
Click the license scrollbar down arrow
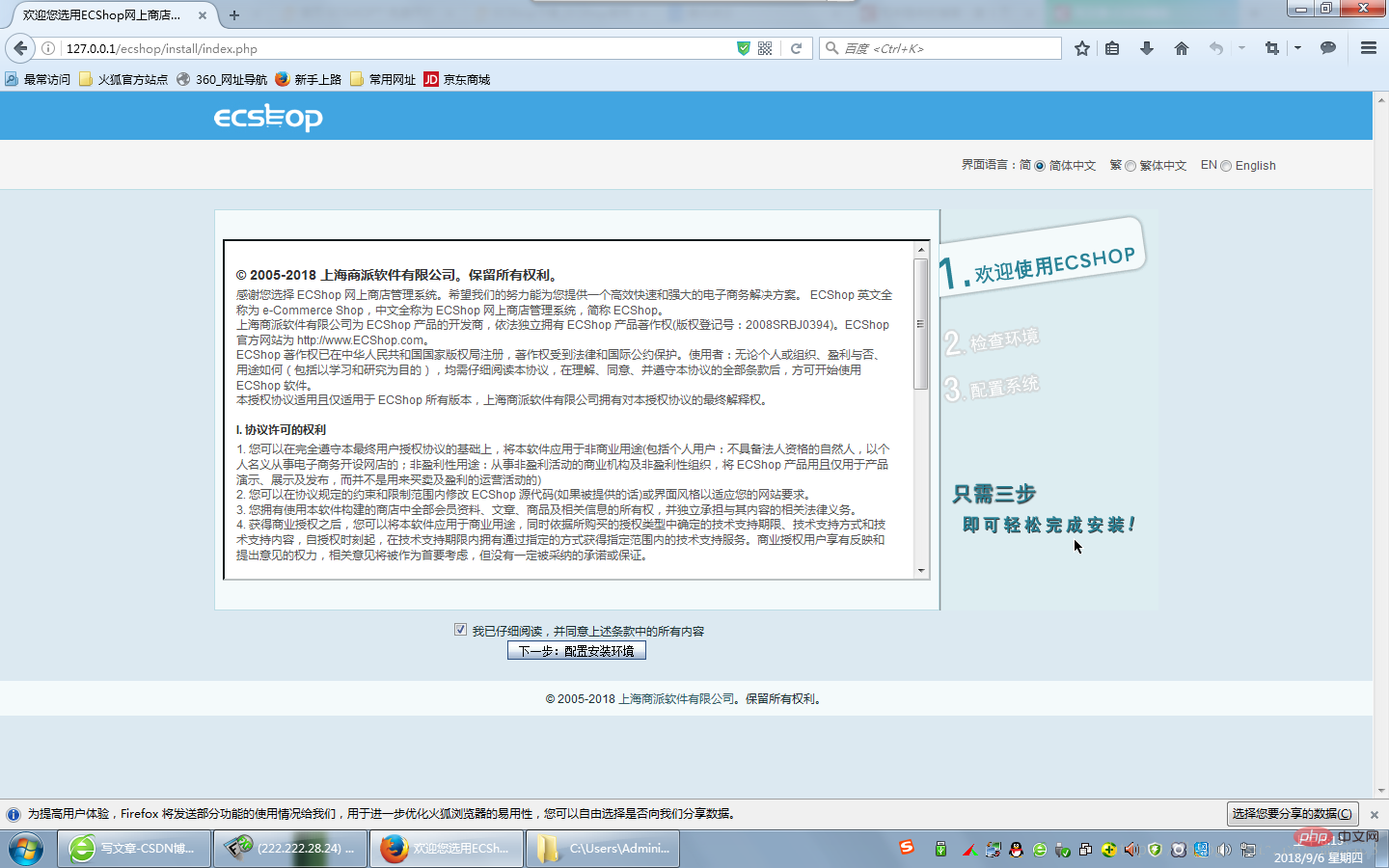[921, 570]
